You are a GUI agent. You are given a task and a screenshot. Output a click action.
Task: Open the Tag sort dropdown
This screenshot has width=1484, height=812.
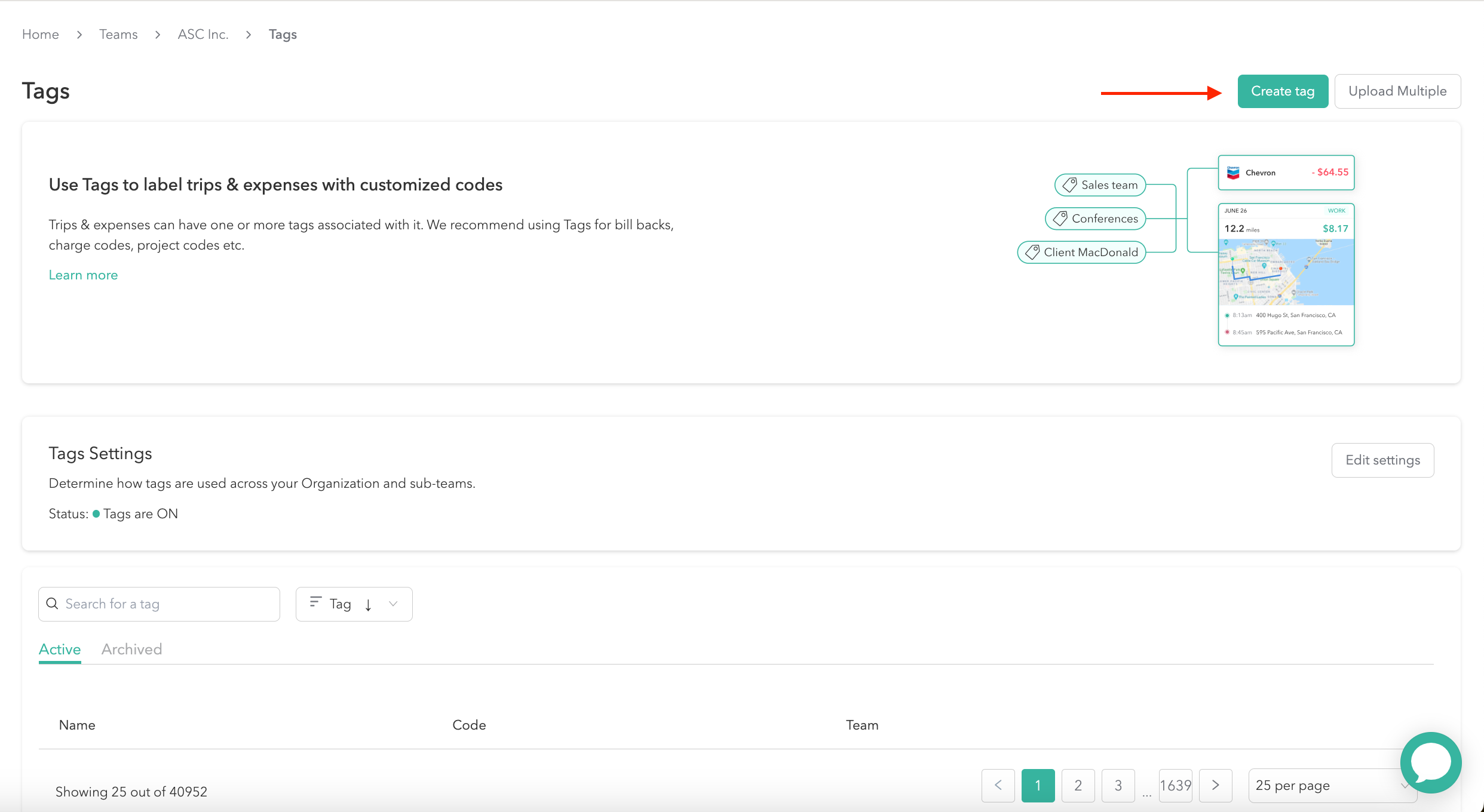tap(393, 604)
